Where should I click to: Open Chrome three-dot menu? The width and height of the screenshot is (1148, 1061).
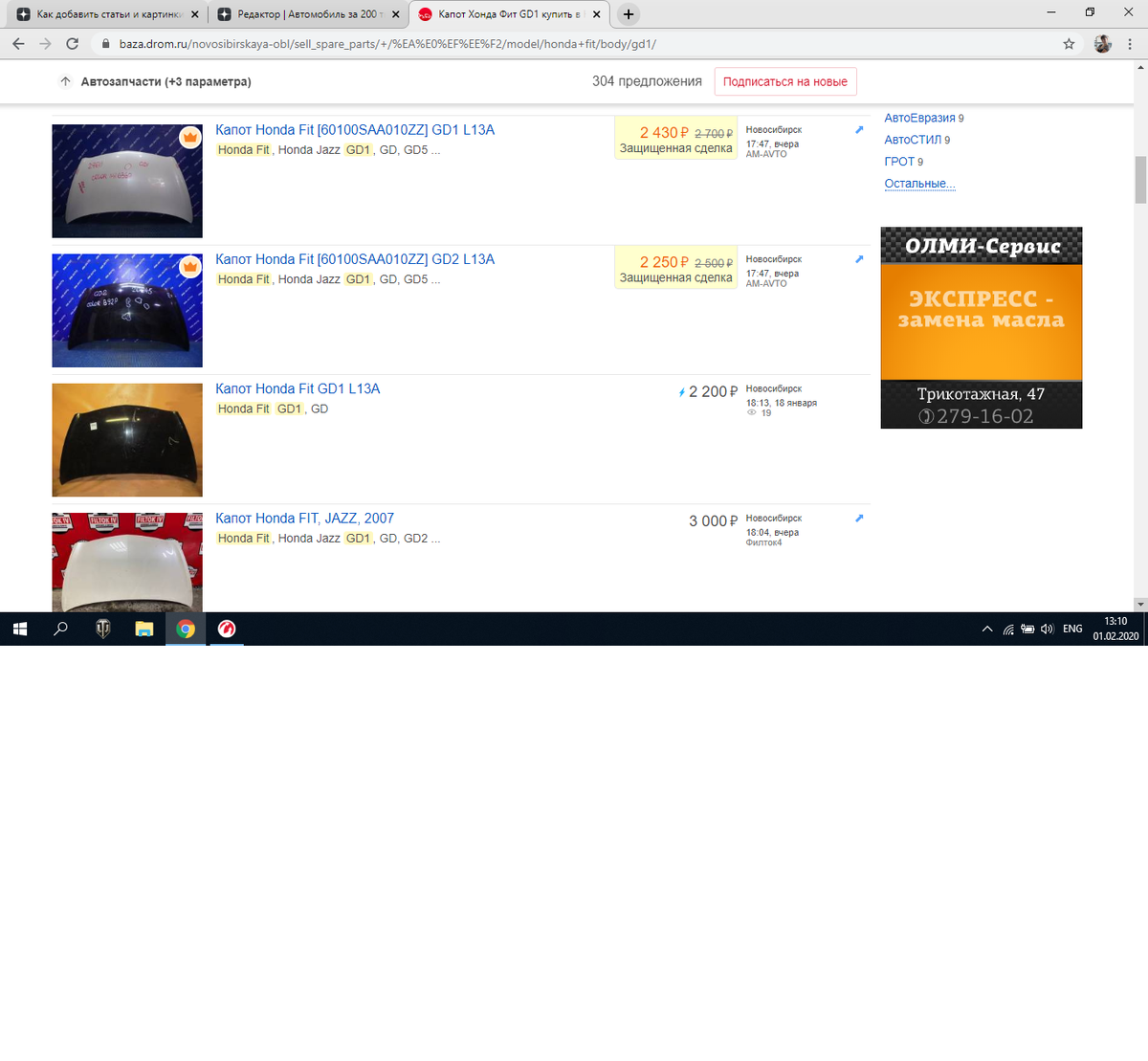pyautogui.click(x=1130, y=44)
